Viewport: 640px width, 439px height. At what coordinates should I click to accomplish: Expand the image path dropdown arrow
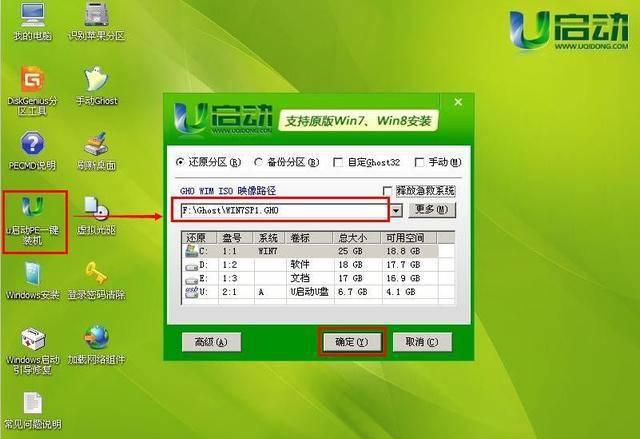(396, 211)
